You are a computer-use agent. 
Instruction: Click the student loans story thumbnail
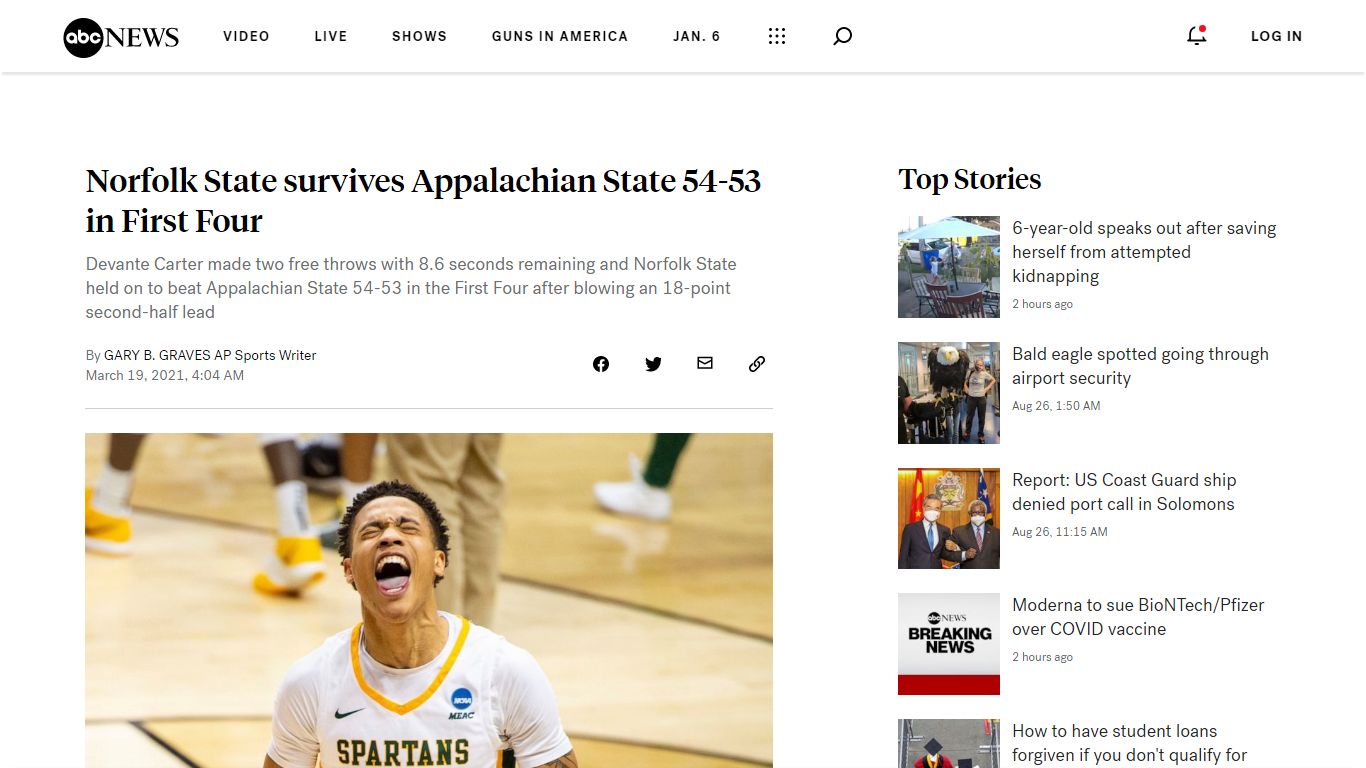[949, 743]
